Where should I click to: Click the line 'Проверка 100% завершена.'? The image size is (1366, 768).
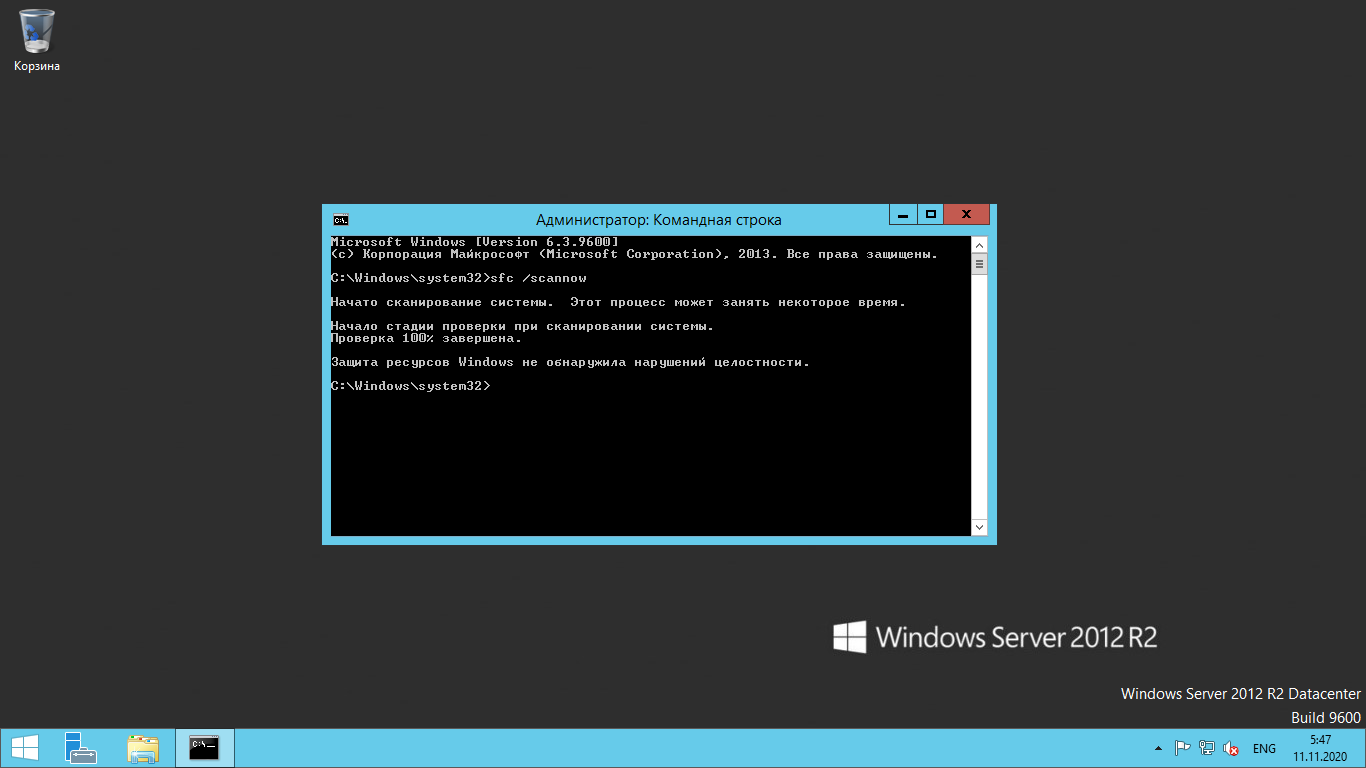coord(427,338)
